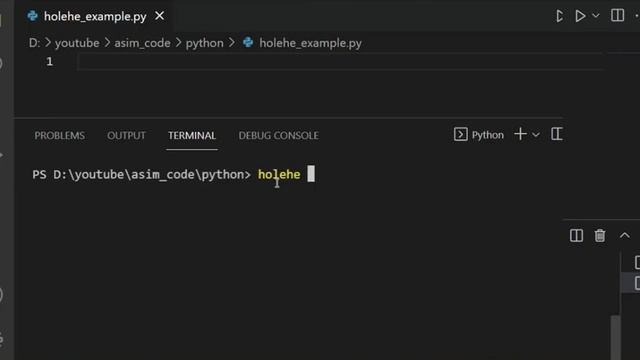This screenshot has height=360, width=640.
Task: Select the TERMINAL panel tab
Action: click(x=192, y=136)
